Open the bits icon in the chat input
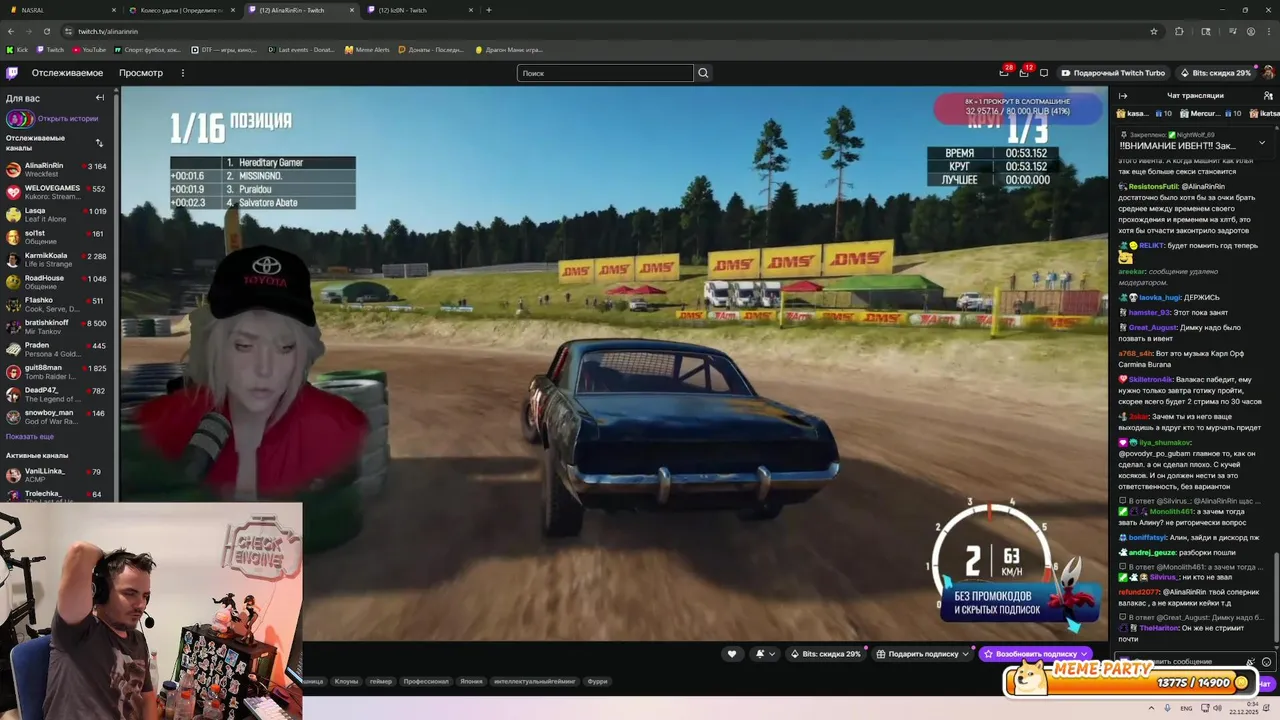The height and width of the screenshot is (720, 1280). point(1251,662)
